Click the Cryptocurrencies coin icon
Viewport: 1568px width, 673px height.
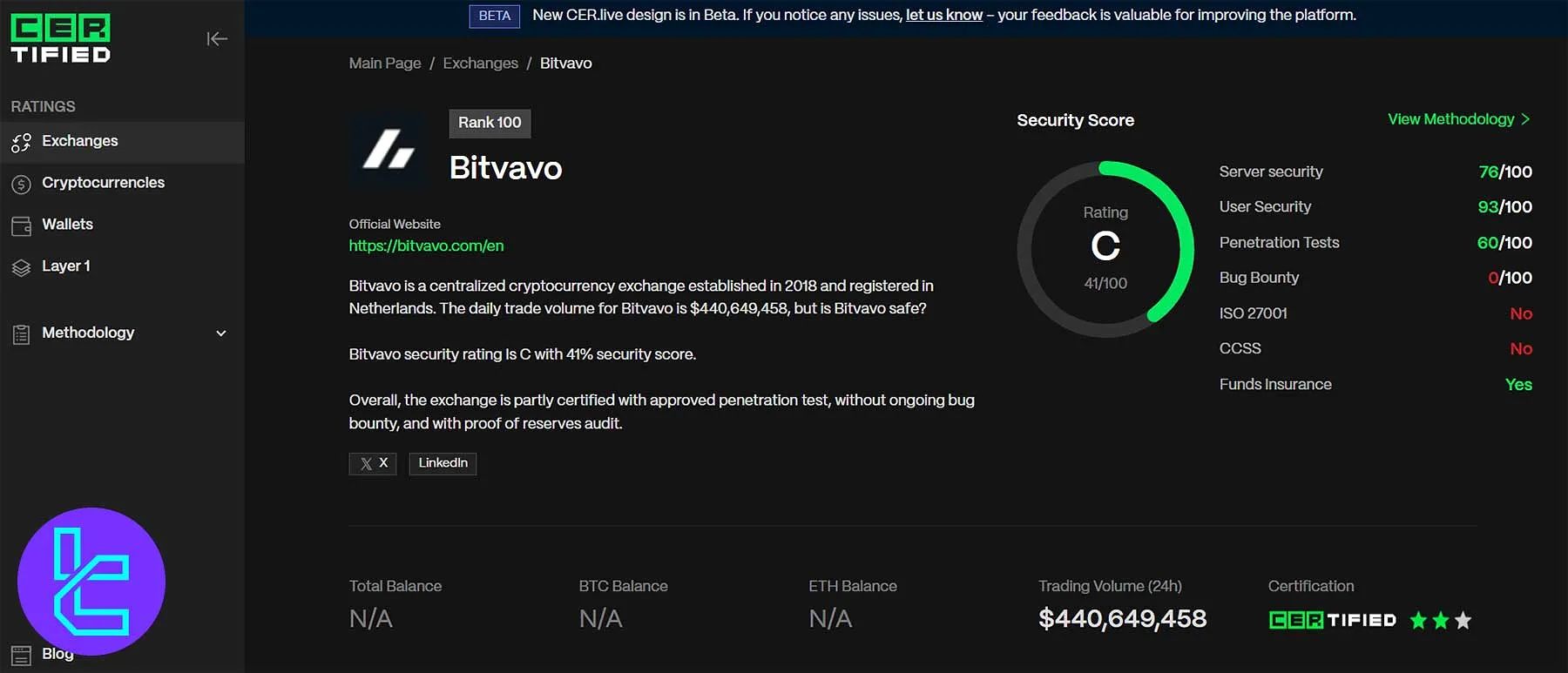(21, 184)
